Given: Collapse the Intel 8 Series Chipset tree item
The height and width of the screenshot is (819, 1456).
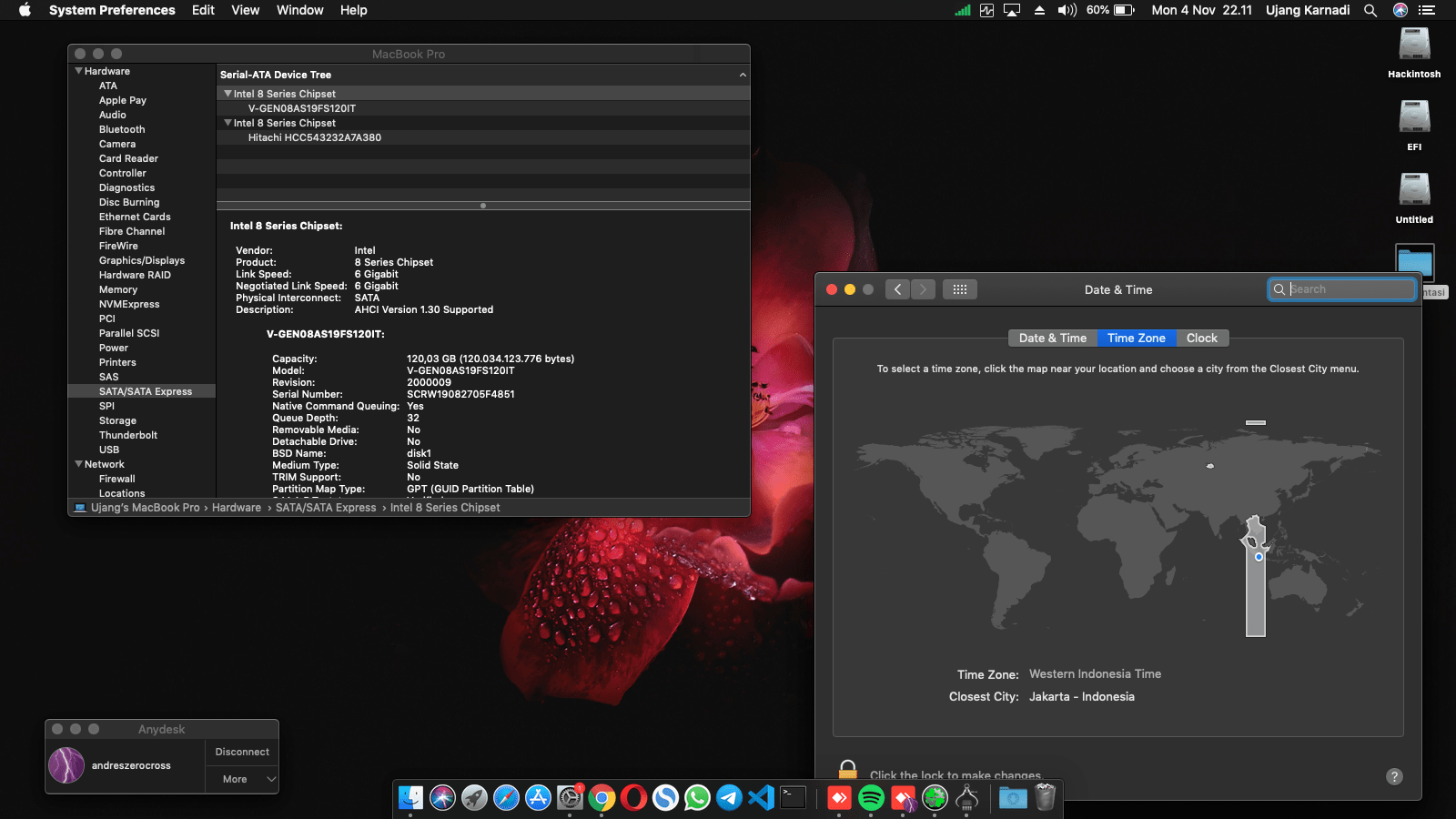Looking at the screenshot, I should pos(227,93).
